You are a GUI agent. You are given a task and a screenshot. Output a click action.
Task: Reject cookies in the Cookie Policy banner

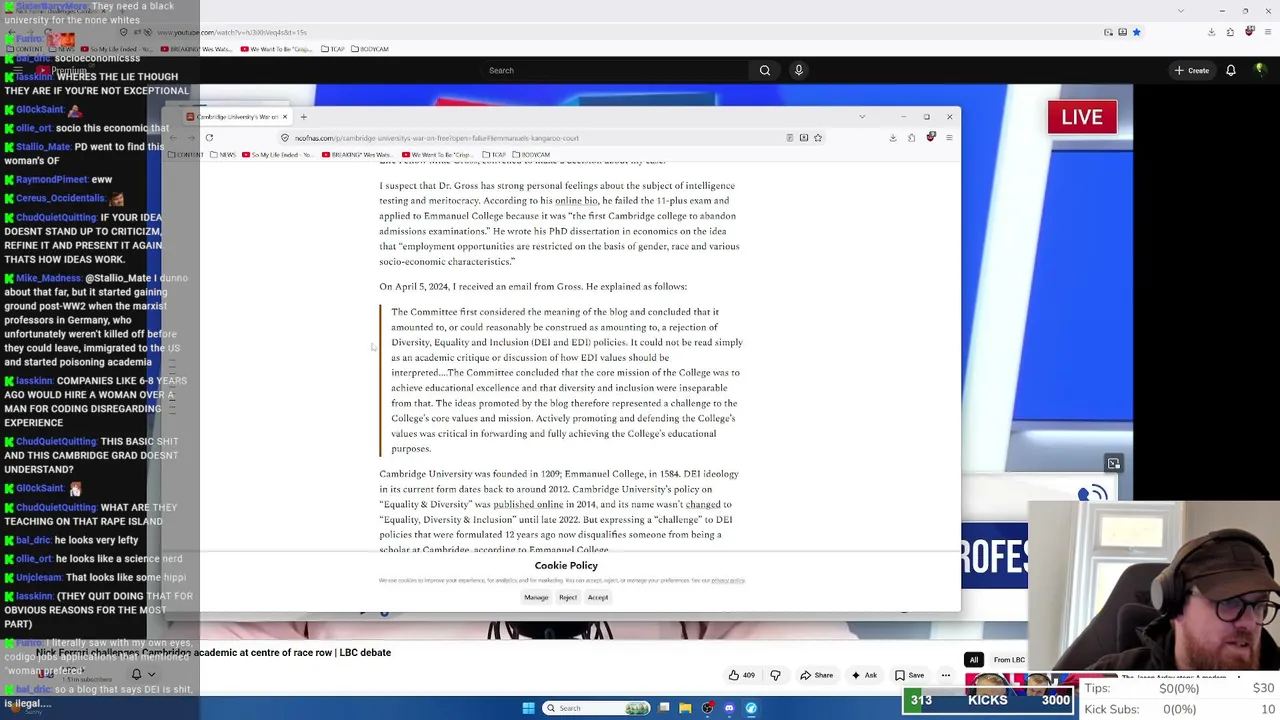pyautogui.click(x=568, y=597)
